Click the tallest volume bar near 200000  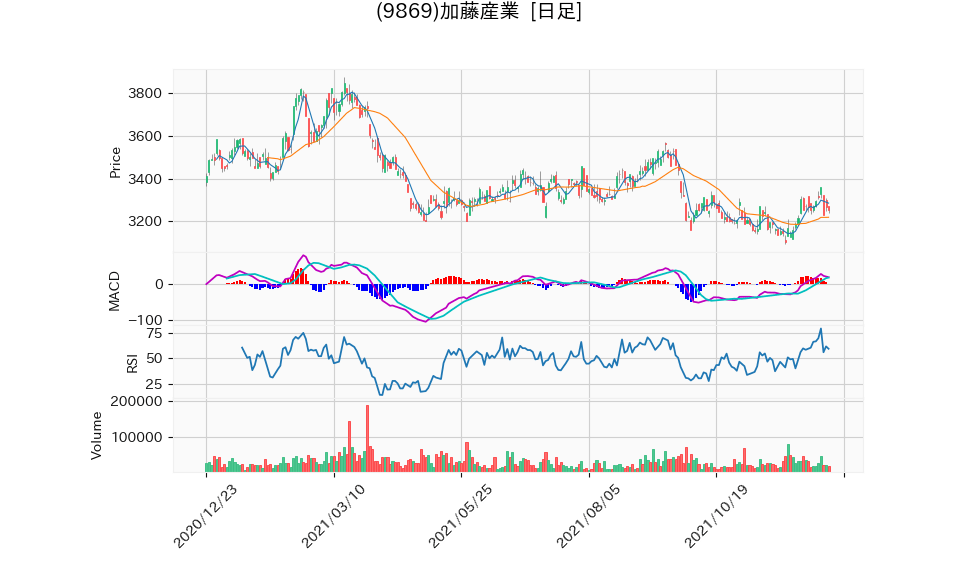[x=367, y=438]
